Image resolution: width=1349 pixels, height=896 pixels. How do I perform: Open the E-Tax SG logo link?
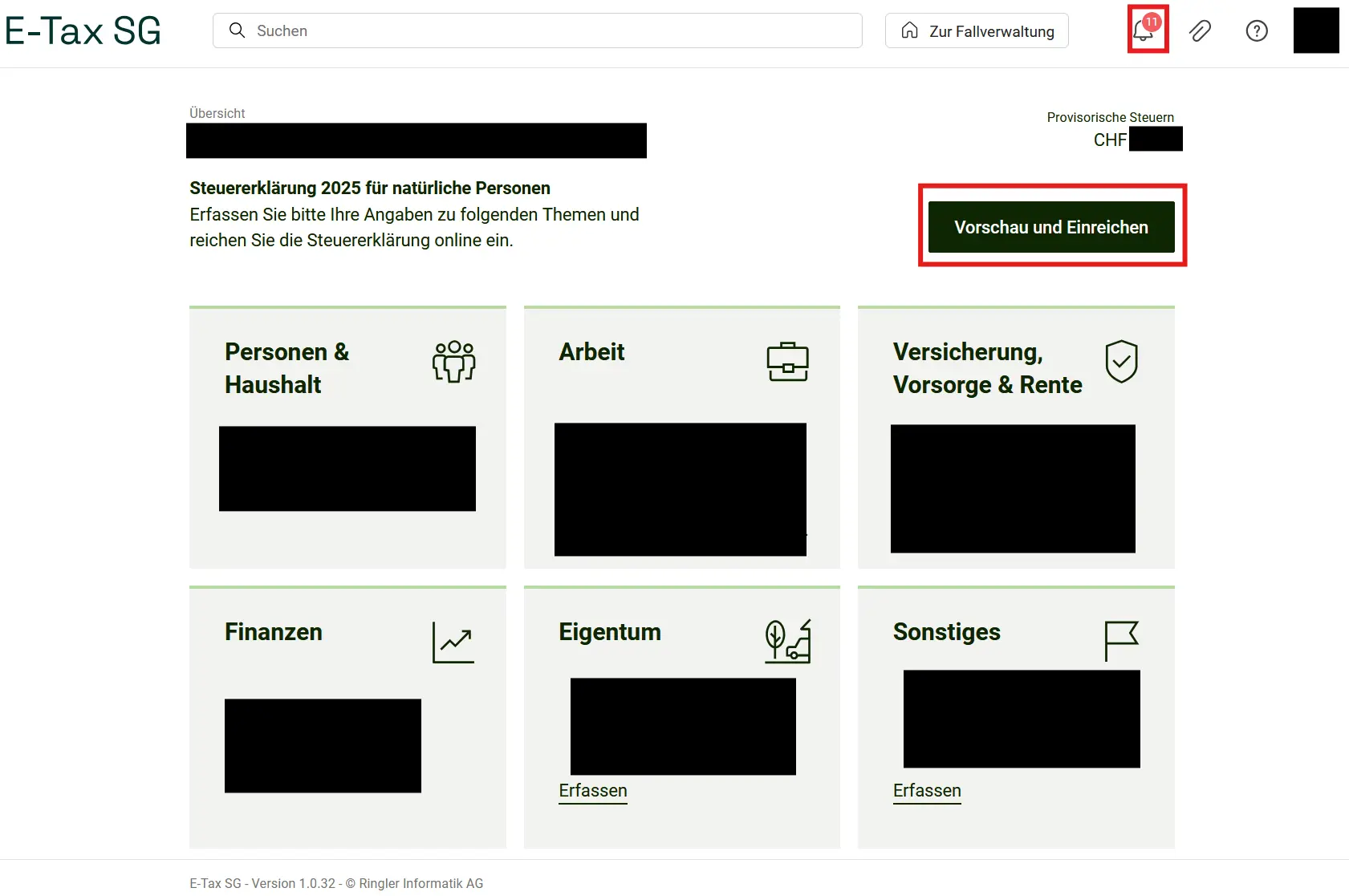82,30
